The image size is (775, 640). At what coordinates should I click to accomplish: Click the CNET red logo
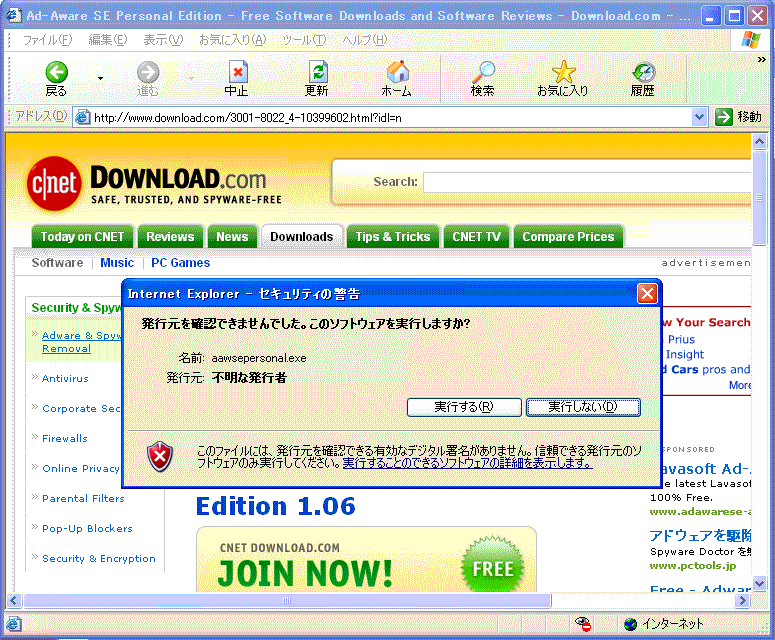[x=54, y=183]
